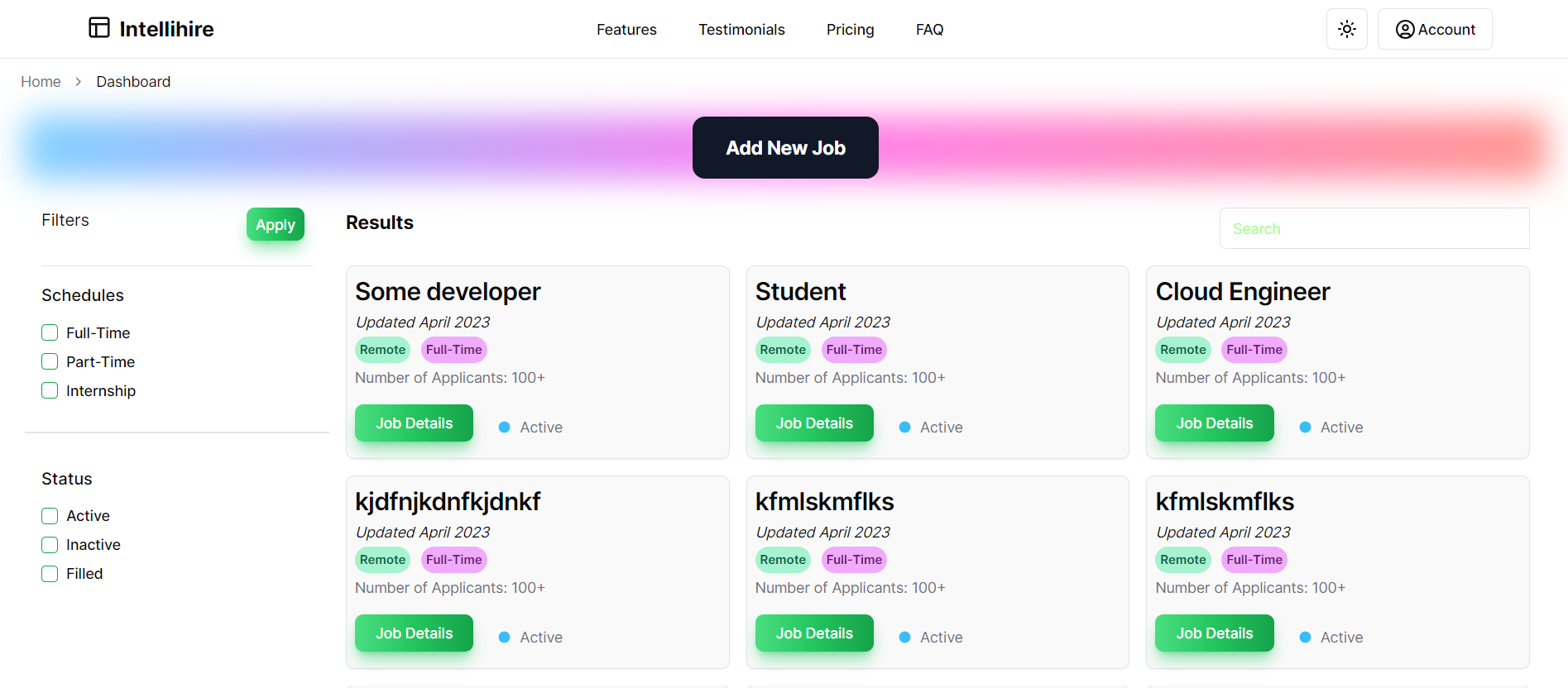Screen dimensions: 1568x688
Task: Click the breadcrumb chevron separator arrow
Action: [x=79, y=82]
